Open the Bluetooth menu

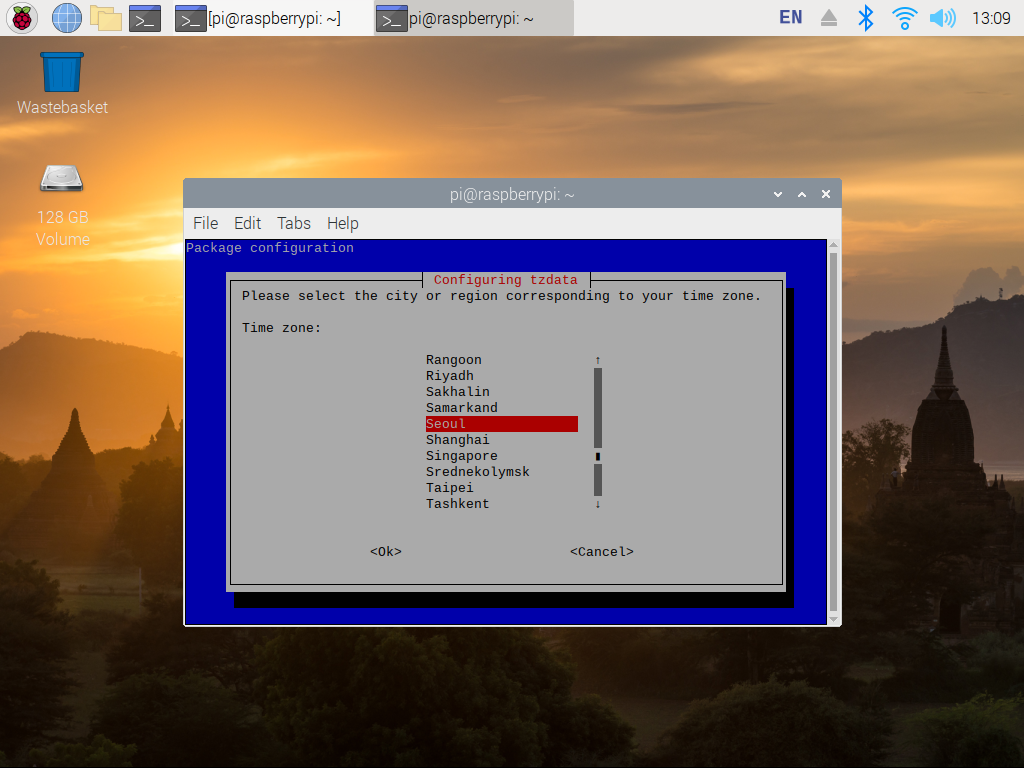[x=865, y=18]
